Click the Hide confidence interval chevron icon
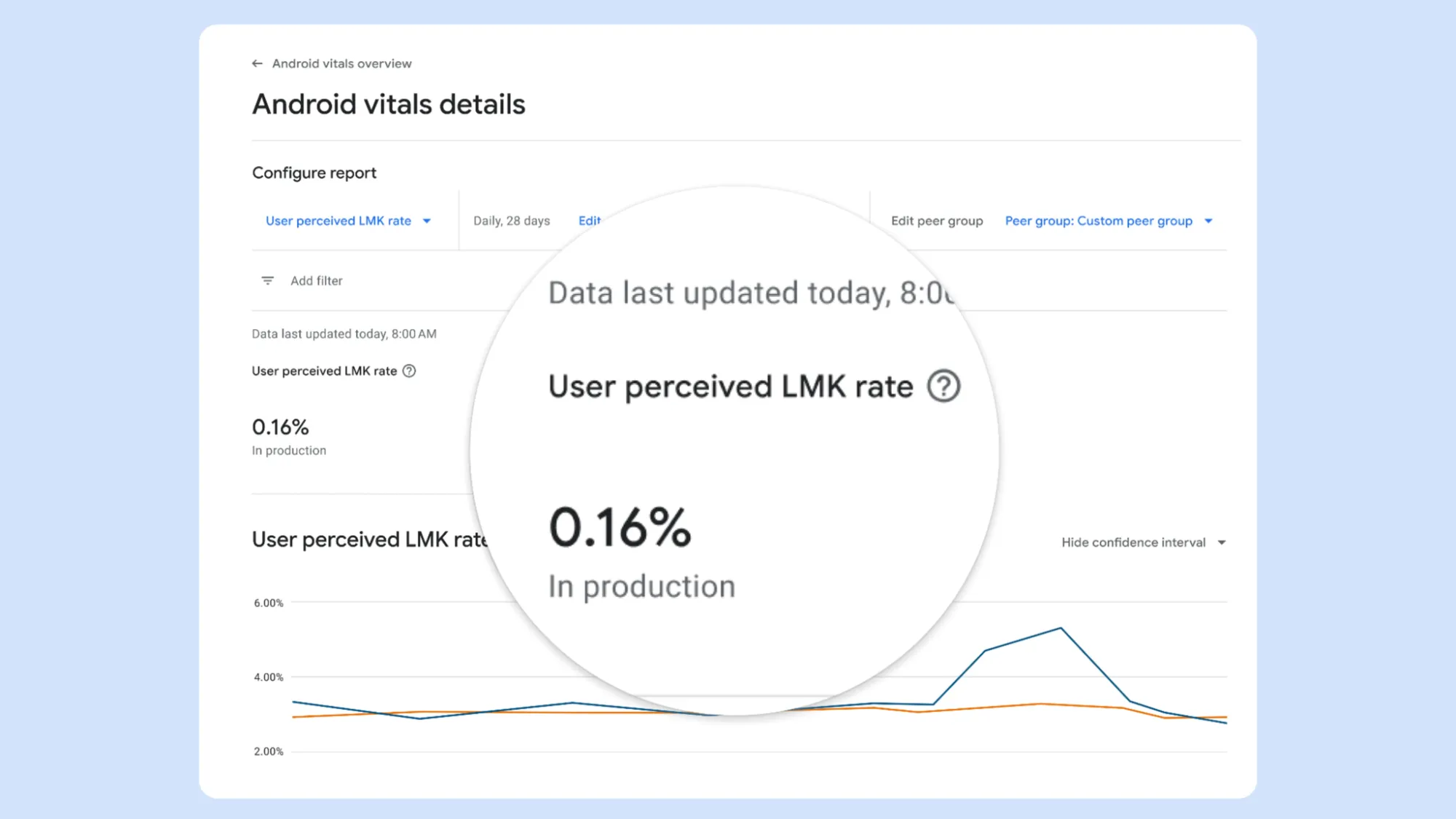This screenshot has width=1456, height=819. point(1222,542)
